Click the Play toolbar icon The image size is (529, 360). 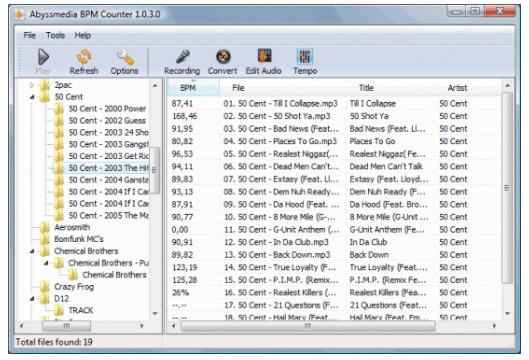(x=43, y=57)
